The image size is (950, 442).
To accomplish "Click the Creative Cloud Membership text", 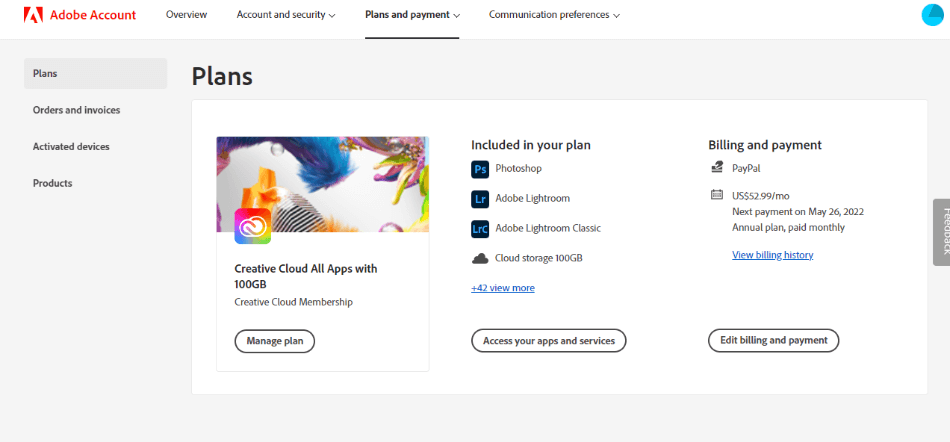I will coord(293,302).
